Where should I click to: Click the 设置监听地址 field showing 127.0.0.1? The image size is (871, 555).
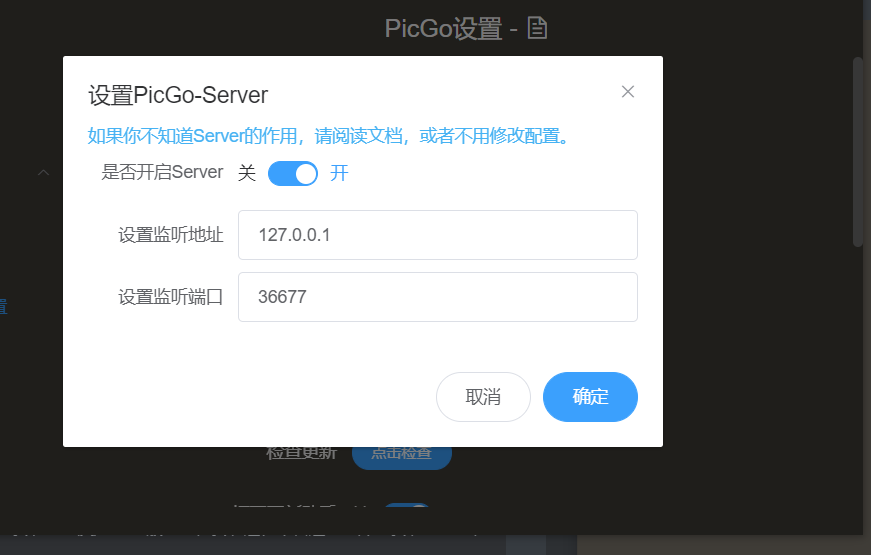coord(437,235)
